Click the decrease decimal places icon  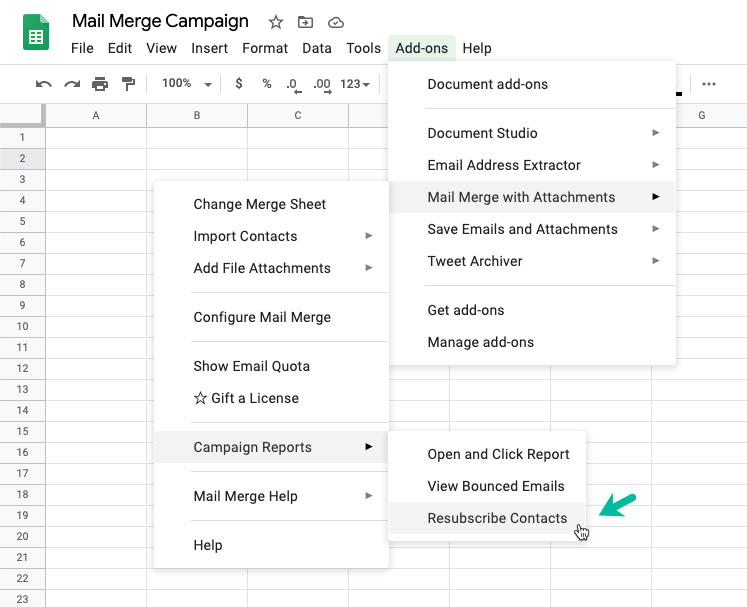[293, 85]
